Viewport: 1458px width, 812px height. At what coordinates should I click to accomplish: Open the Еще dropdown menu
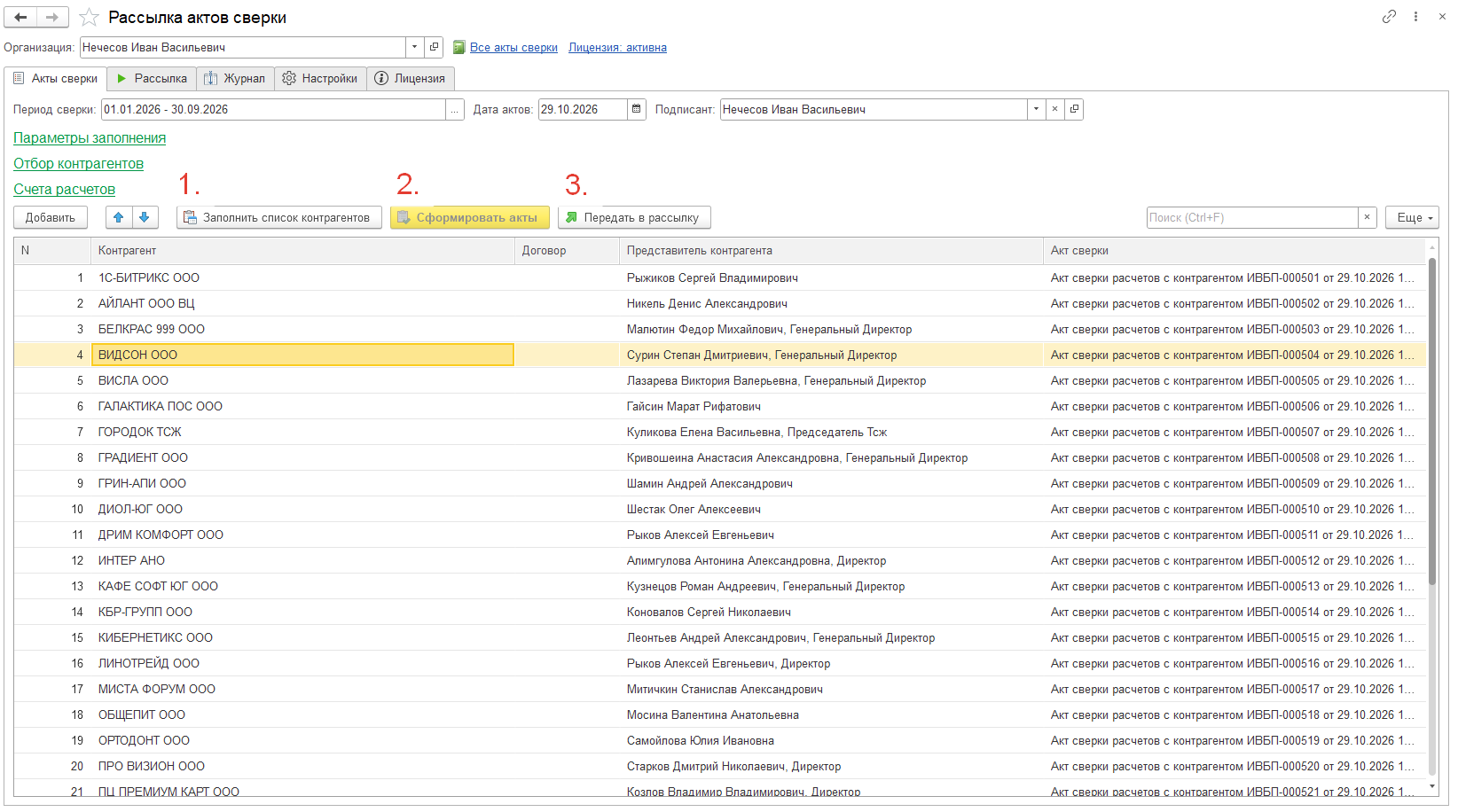click(x=1412, y=217)
